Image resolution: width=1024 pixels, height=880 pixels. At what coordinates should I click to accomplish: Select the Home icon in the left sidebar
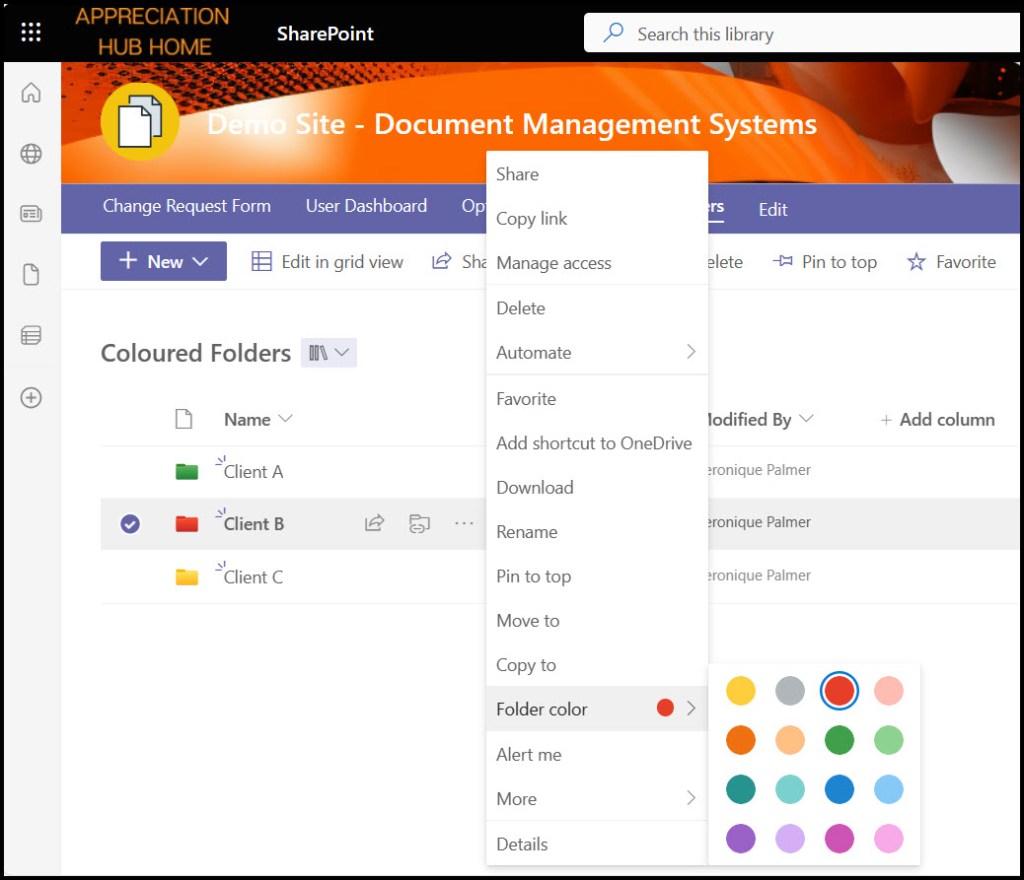click(x=31, y=92)
